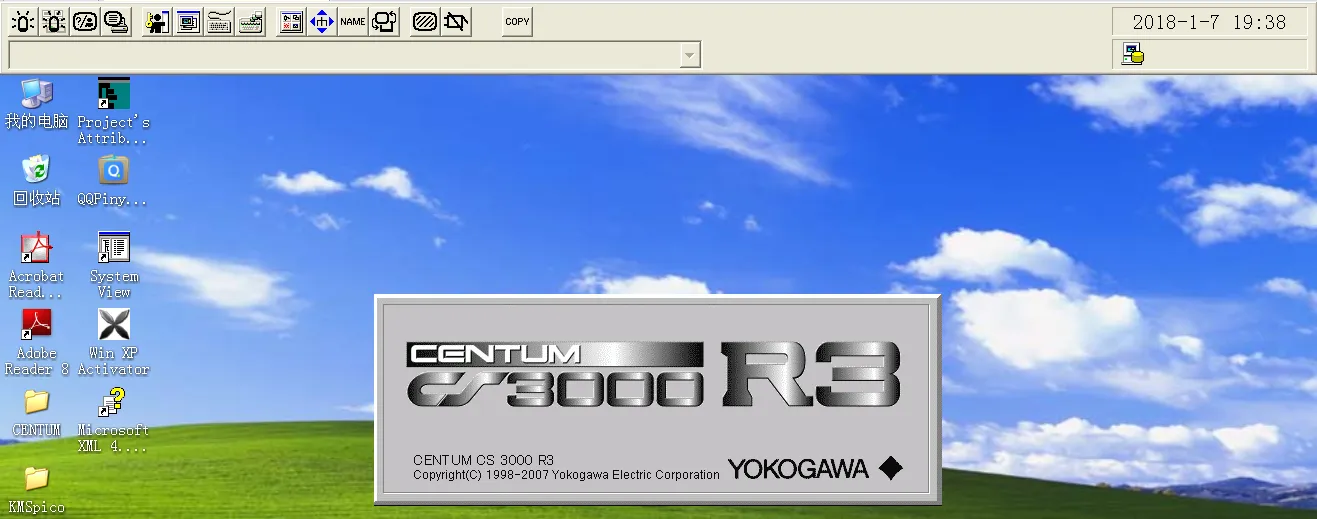This screenshot has height=519, width=1317.
Task: Select the QQPiny... desktop icon
Action: click(113, 181)
